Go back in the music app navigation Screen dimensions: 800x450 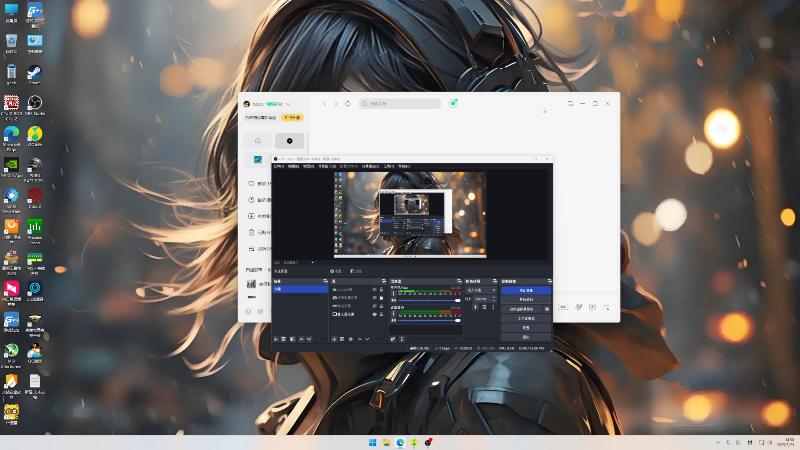tap(324, 104)
